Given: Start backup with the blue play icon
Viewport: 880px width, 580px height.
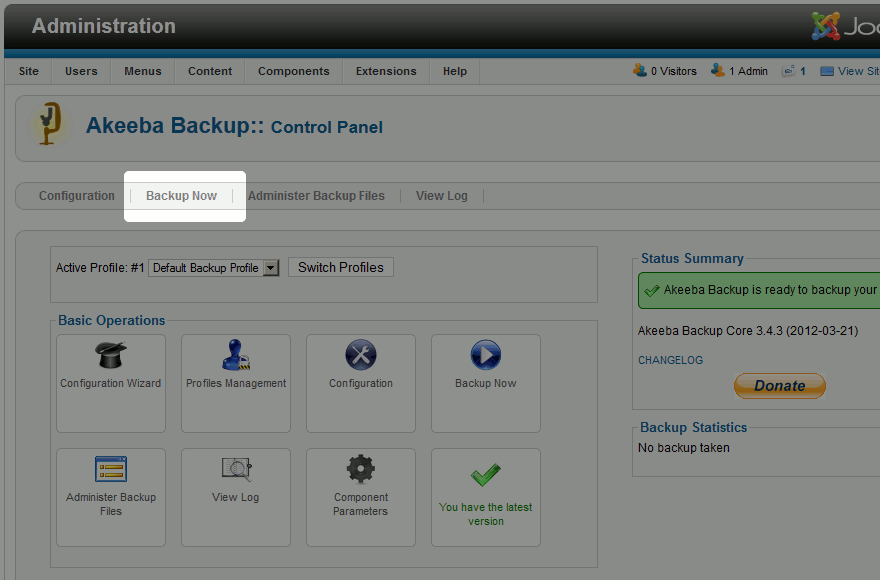Looking at the screenshot, I should [485, 355].
